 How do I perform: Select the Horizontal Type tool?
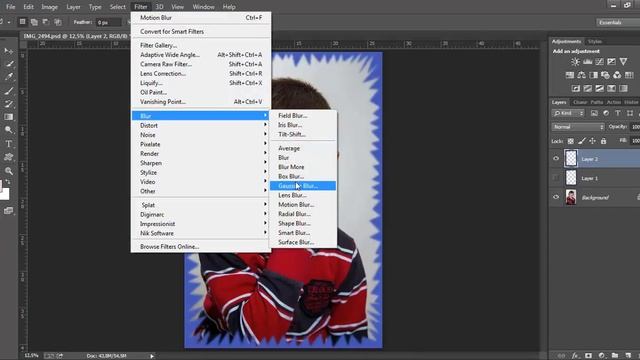pyautogui.click(x=9, y=144)
